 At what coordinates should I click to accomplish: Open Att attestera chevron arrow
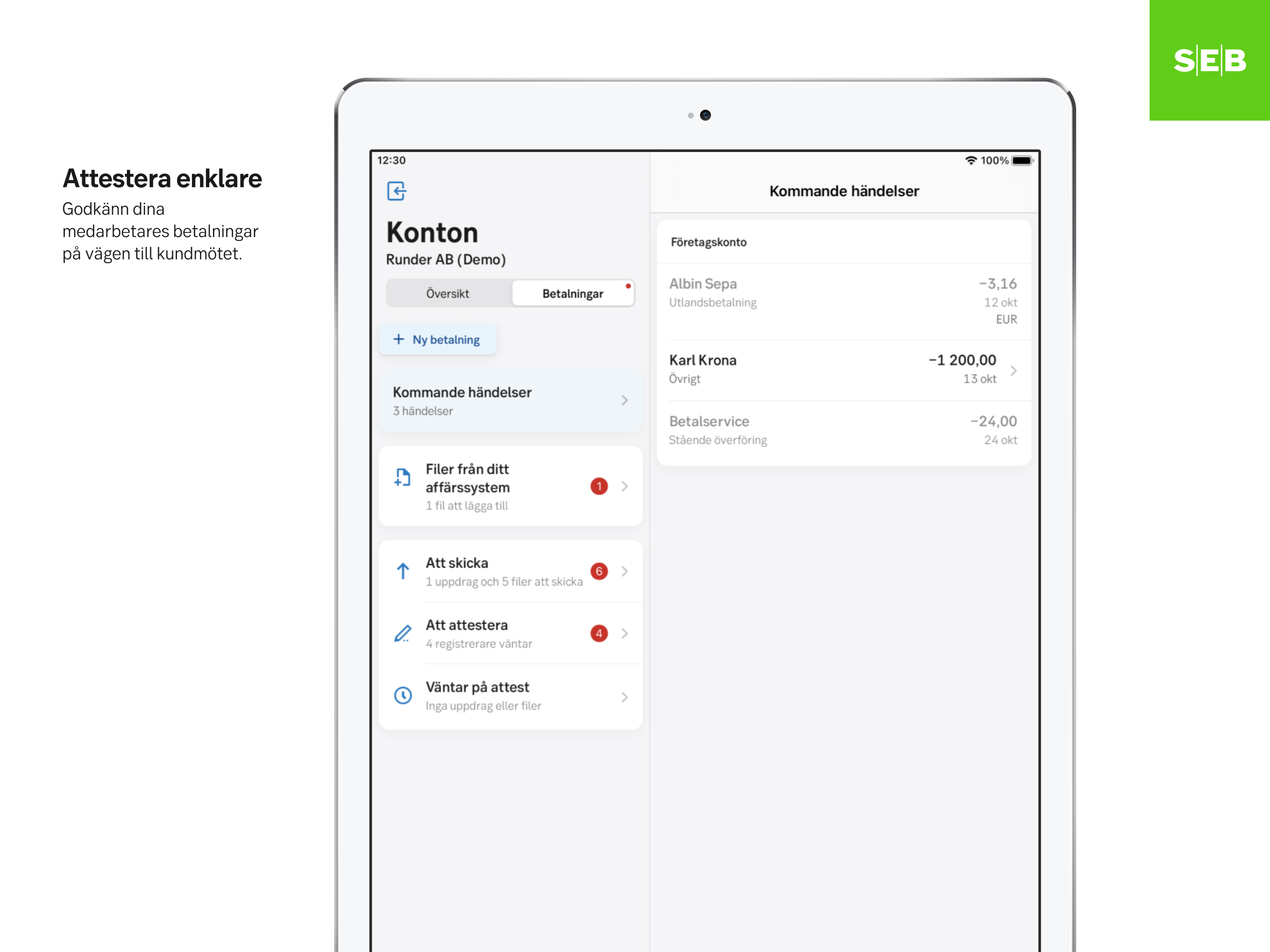(625, 633)
